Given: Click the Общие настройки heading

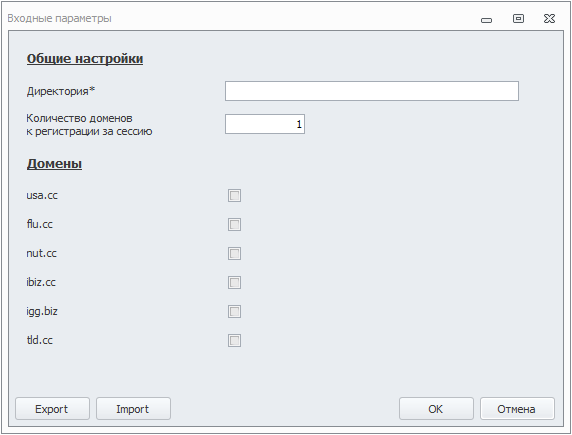Looking at the screenshot, I should click(x=85, y=59).
